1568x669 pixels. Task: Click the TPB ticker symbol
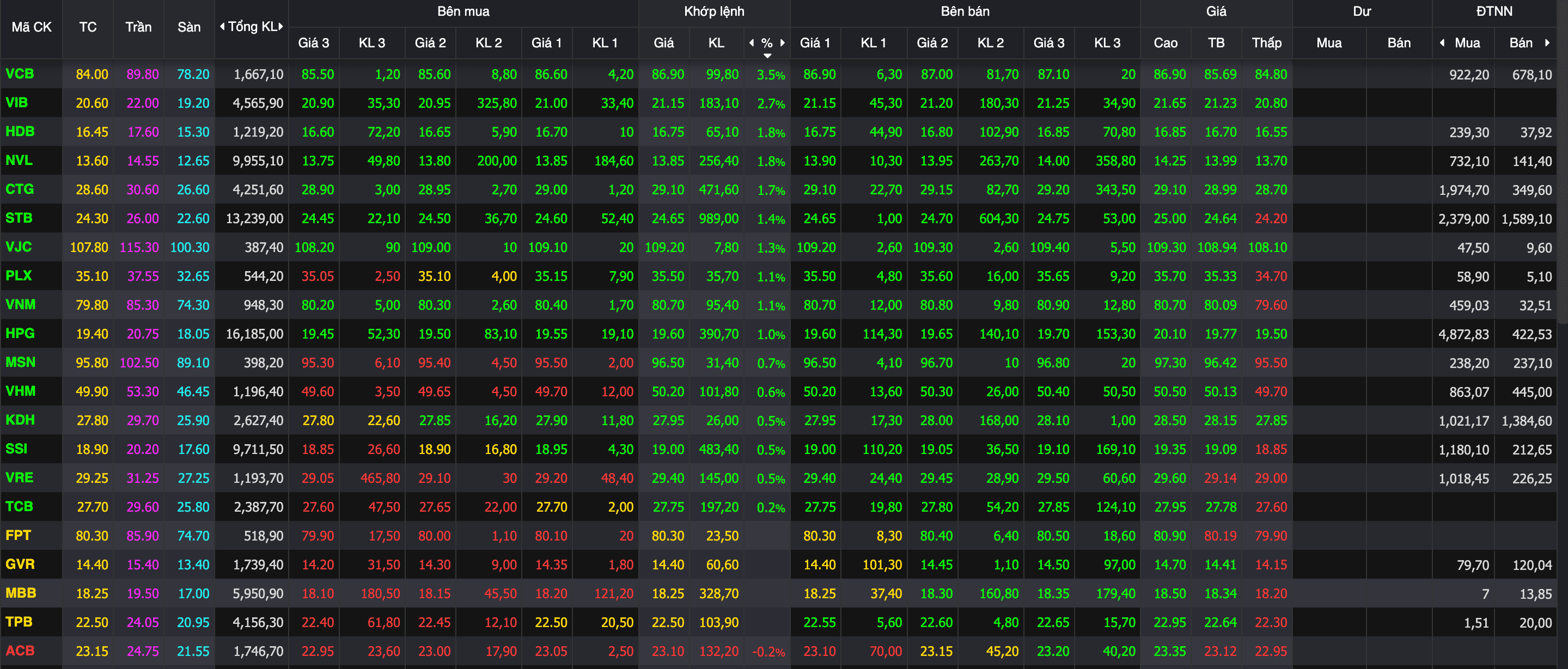coord(19,622)
